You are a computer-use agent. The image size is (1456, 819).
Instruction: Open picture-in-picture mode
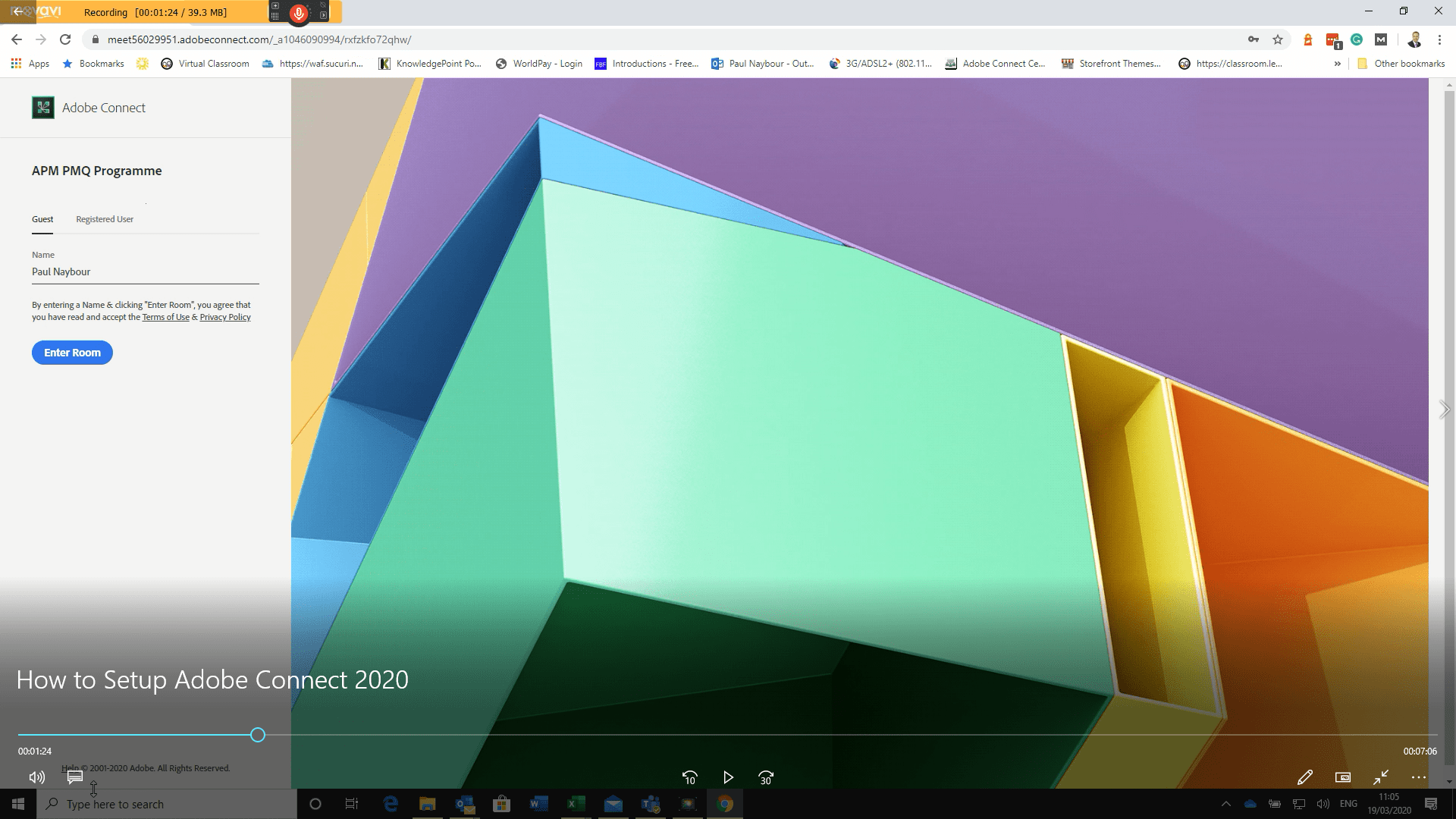1343,777
